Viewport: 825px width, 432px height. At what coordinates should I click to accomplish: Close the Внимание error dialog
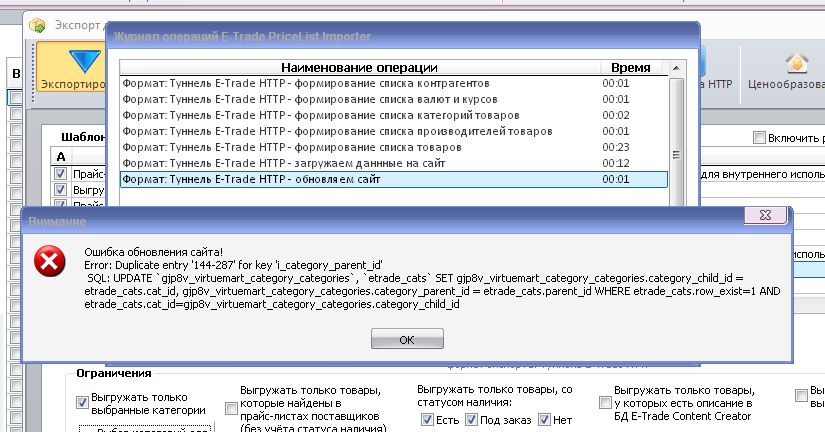click(766, 215)
